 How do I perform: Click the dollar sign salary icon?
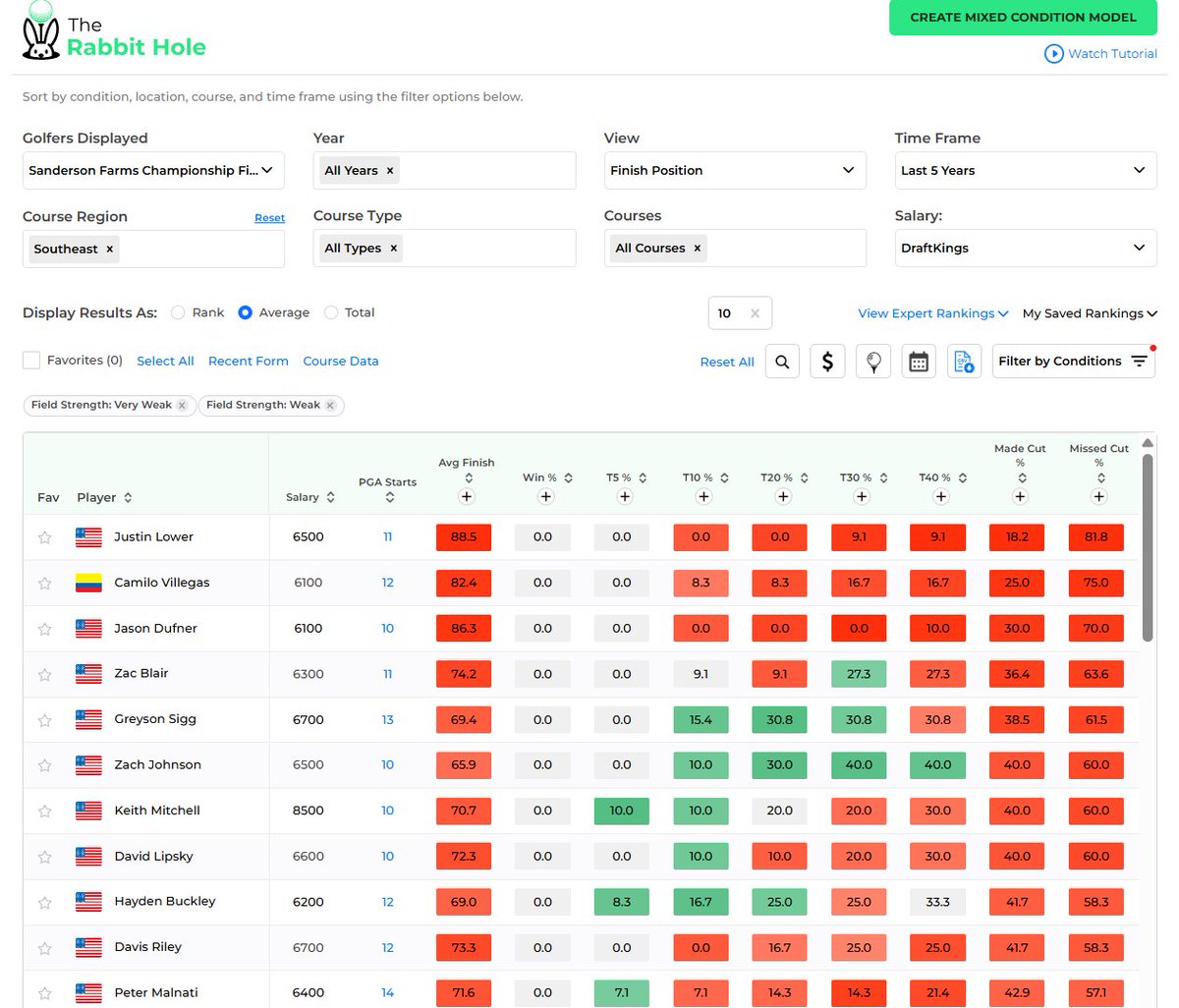click(827, 362)
